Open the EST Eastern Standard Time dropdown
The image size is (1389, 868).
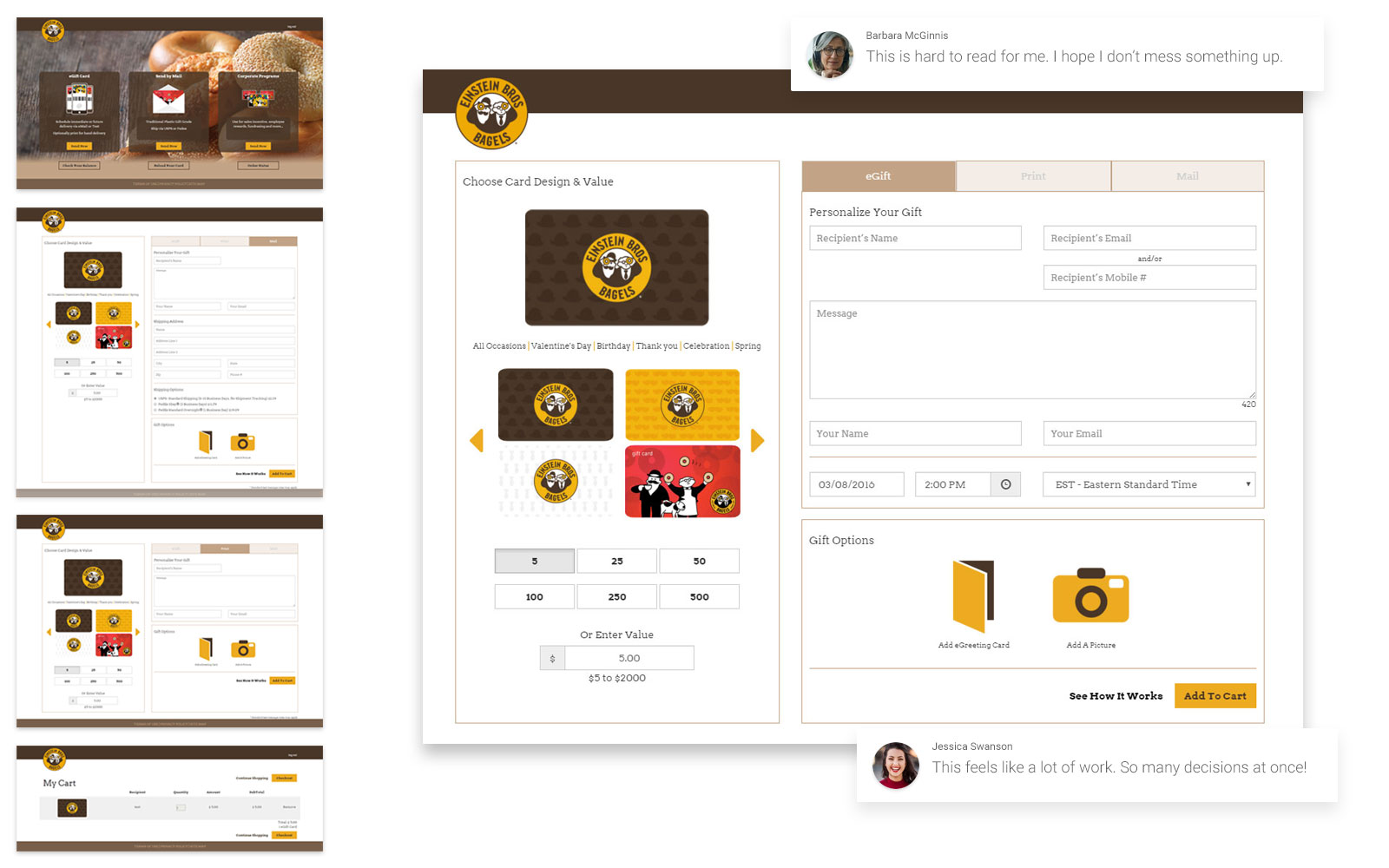(1149, 484)
